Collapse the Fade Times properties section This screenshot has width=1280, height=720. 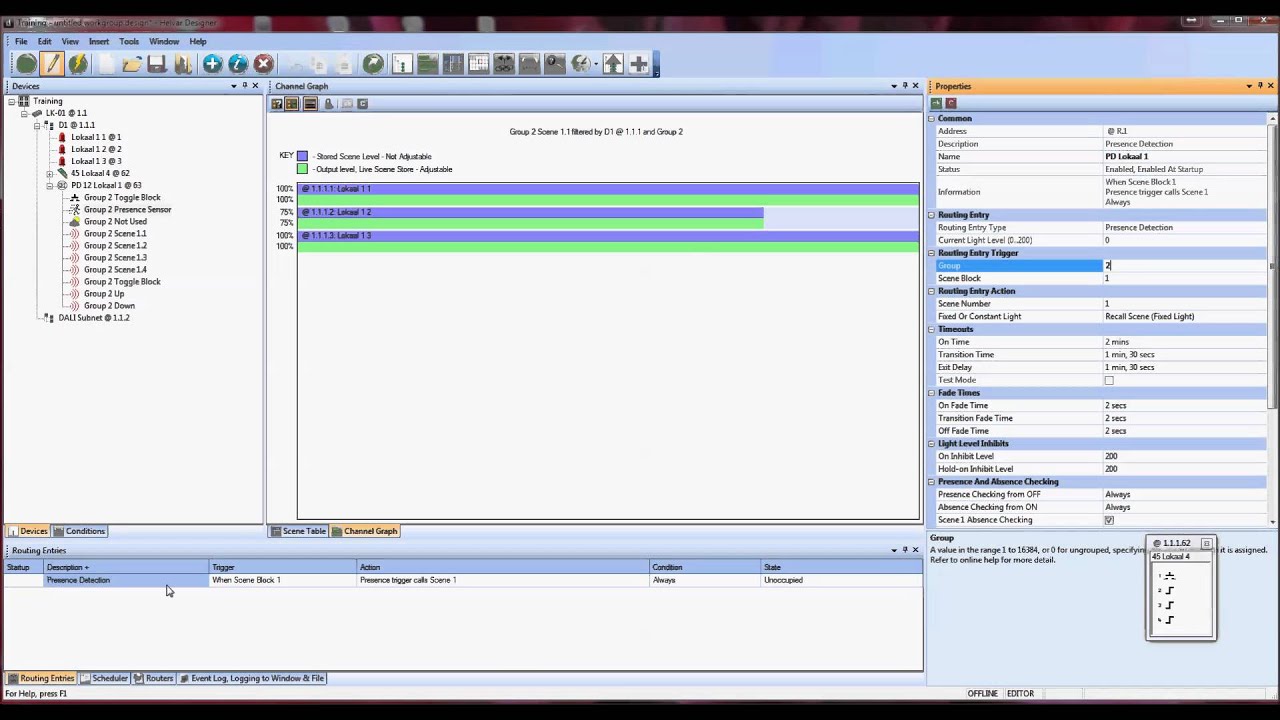point(932,393)
